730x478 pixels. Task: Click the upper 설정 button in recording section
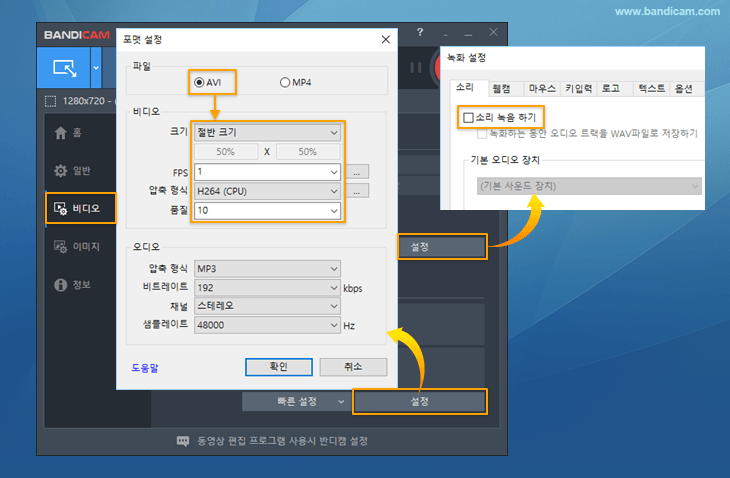(x=442, y=247)
